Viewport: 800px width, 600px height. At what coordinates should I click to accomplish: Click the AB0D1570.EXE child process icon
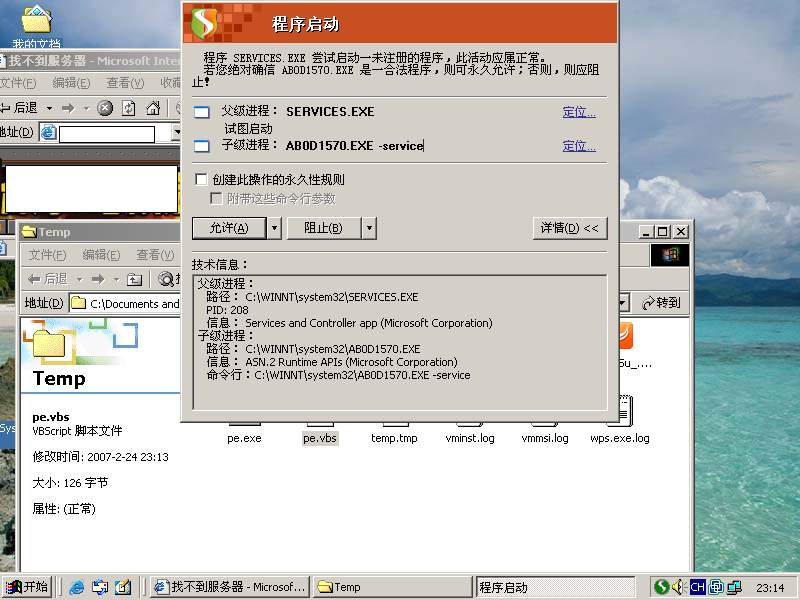(x=202, y=146)
